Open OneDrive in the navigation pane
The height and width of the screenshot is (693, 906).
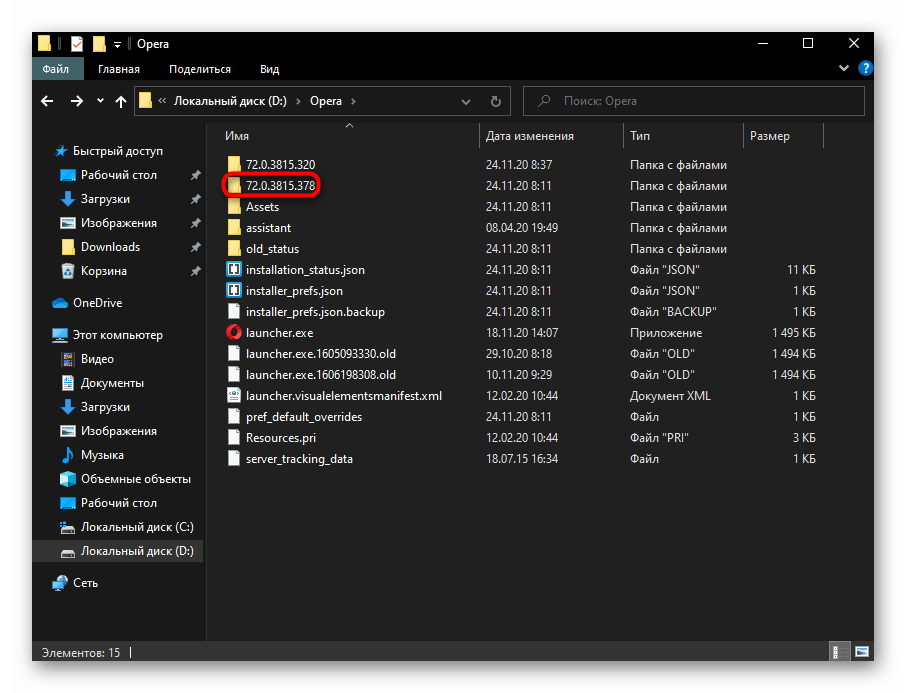(x=97, y=303)
